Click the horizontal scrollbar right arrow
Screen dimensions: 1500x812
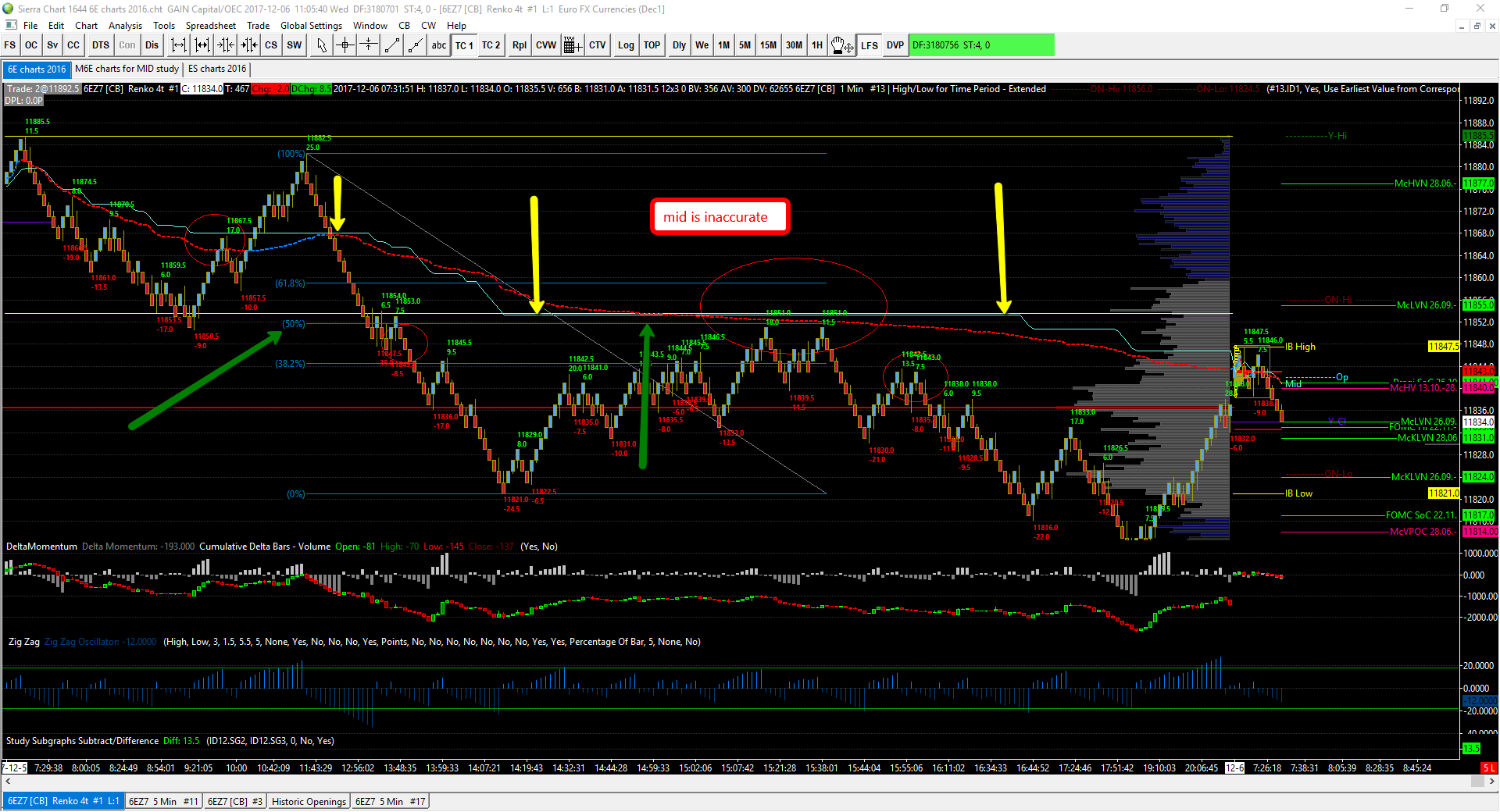(1491, 782)
